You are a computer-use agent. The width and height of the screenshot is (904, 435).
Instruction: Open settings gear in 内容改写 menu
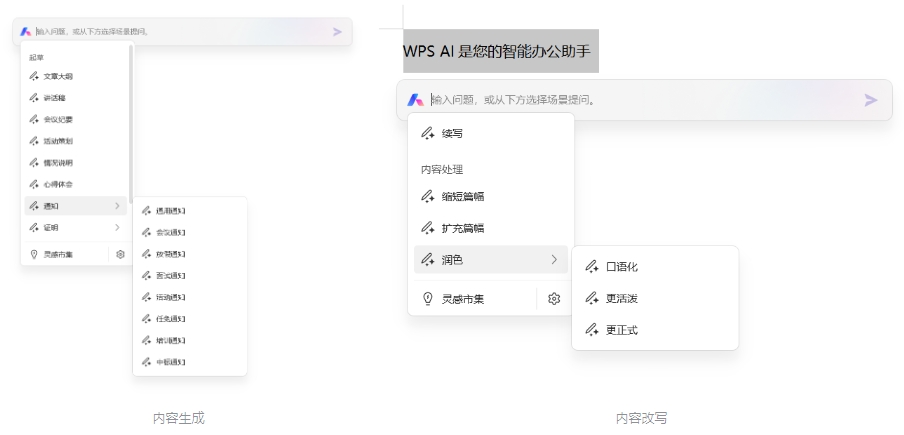[x=554, y=299]
